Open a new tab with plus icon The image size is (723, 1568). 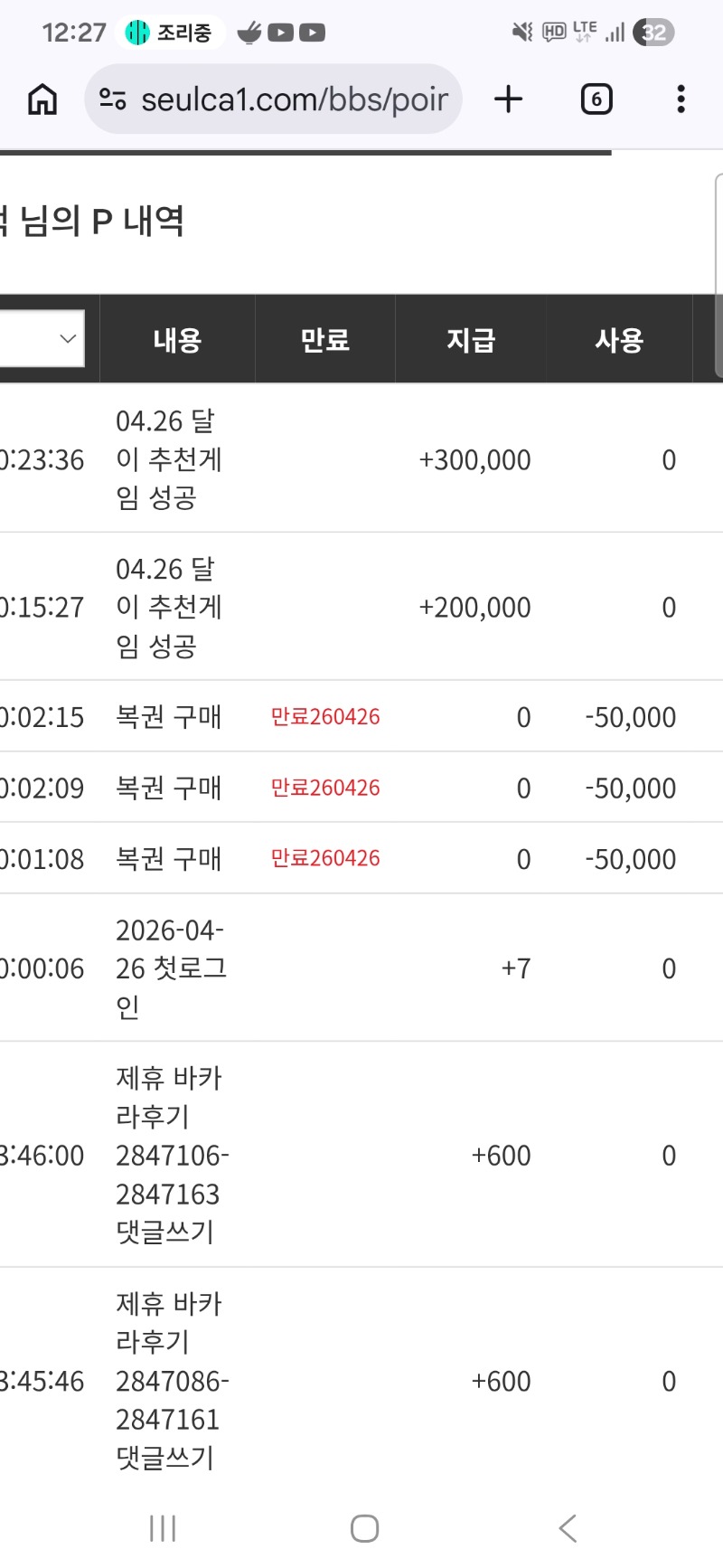point(509,99)
